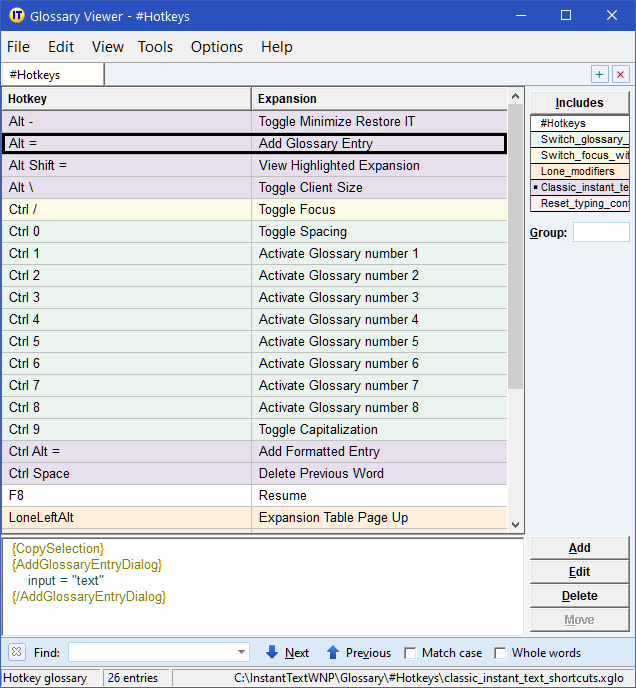
Task: Click the Next search button label
Action: 297,653
